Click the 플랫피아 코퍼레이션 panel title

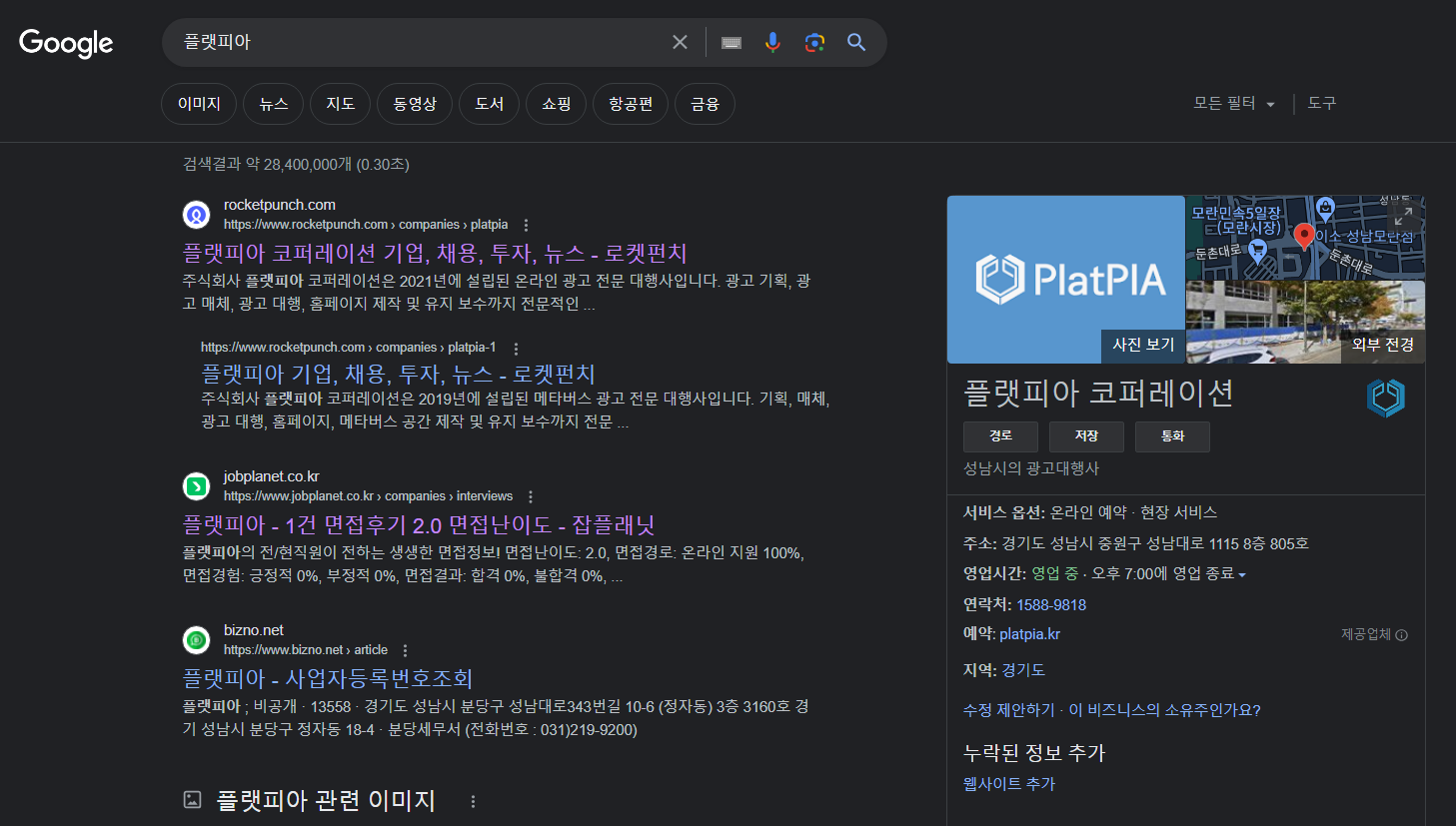coord(1098,394)
